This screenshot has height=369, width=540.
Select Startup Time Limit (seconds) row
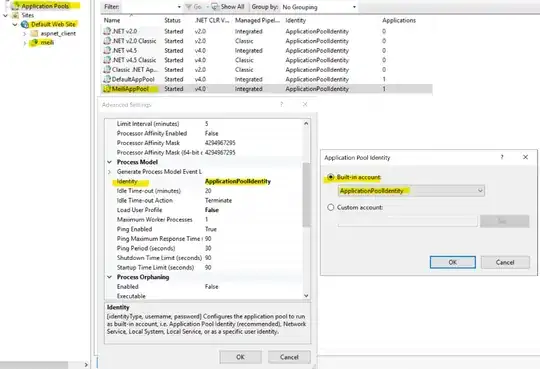204,268
